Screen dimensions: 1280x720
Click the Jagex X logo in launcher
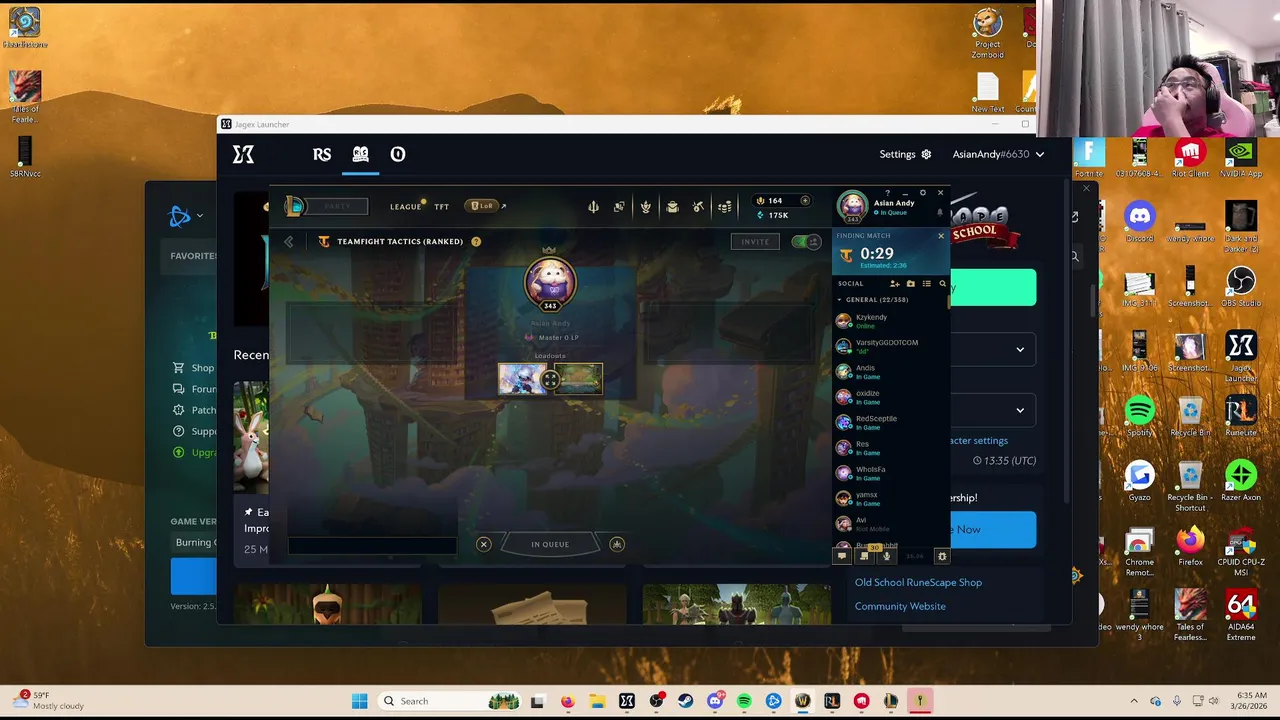pyautogui.click(x=243, y=154)
